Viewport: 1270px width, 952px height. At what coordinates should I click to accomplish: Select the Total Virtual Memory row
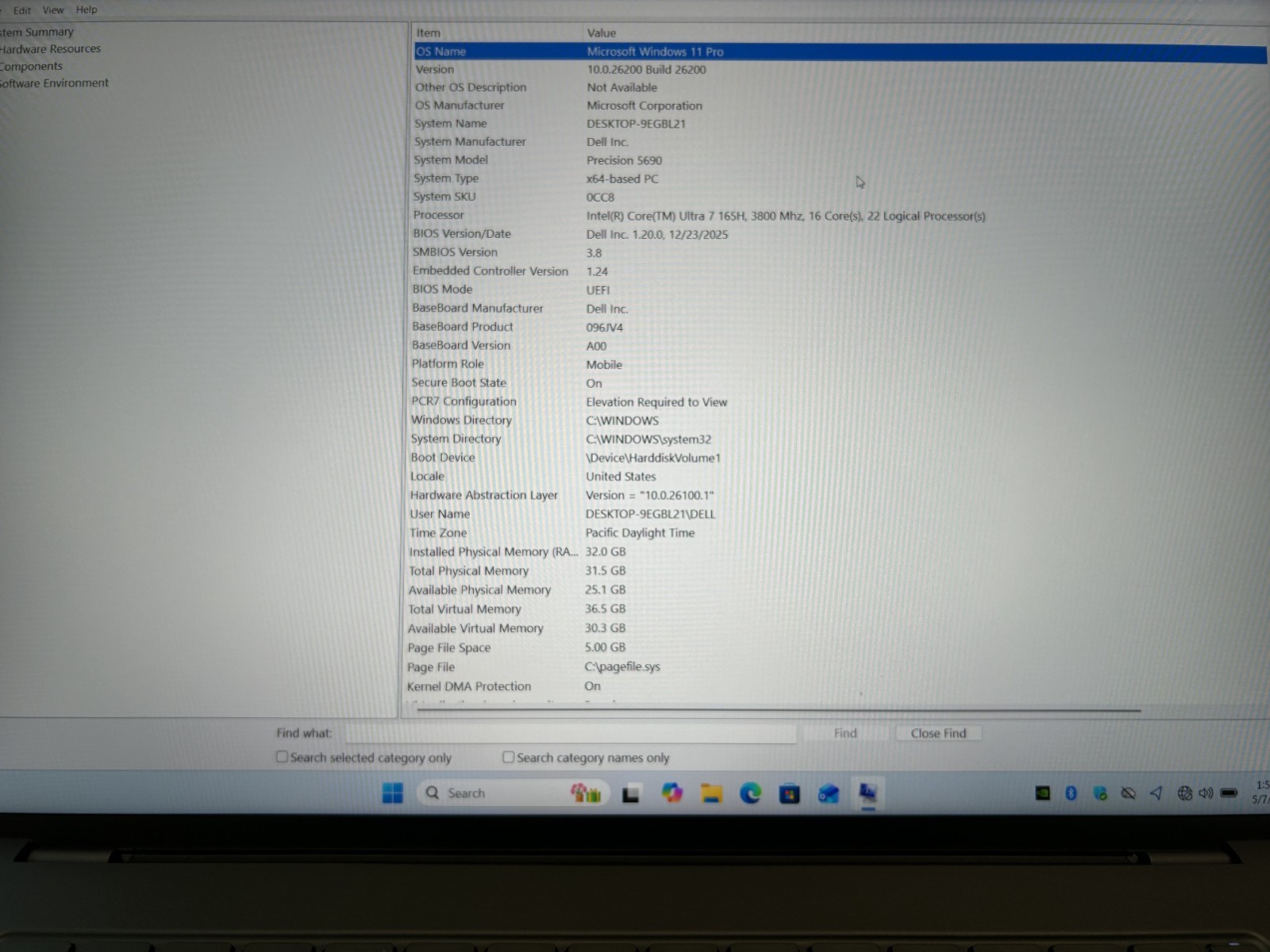click(840, 609)
